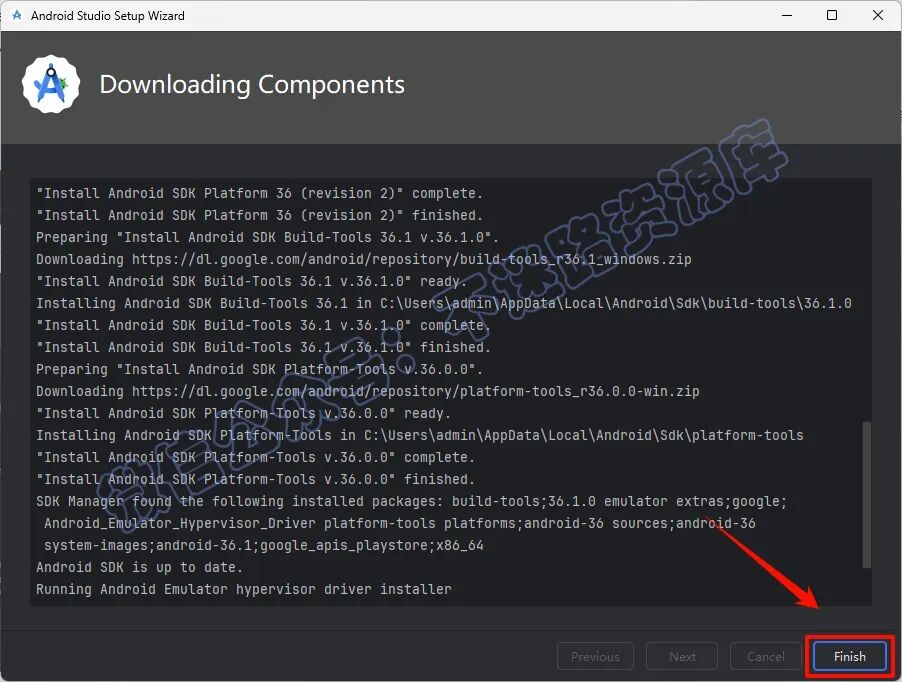902x682 pixels.
Task: Click "Preparing Install Android SDK Build-Tools 36.1" line
Action: (x=267, y=237)
